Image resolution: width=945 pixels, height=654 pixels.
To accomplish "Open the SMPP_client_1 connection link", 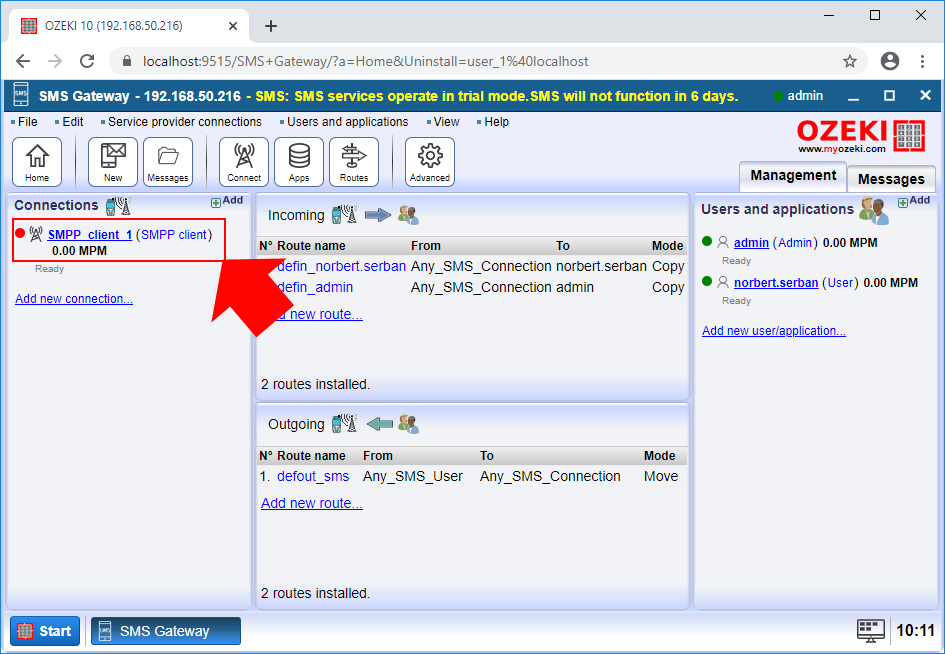I will point(90,234).
